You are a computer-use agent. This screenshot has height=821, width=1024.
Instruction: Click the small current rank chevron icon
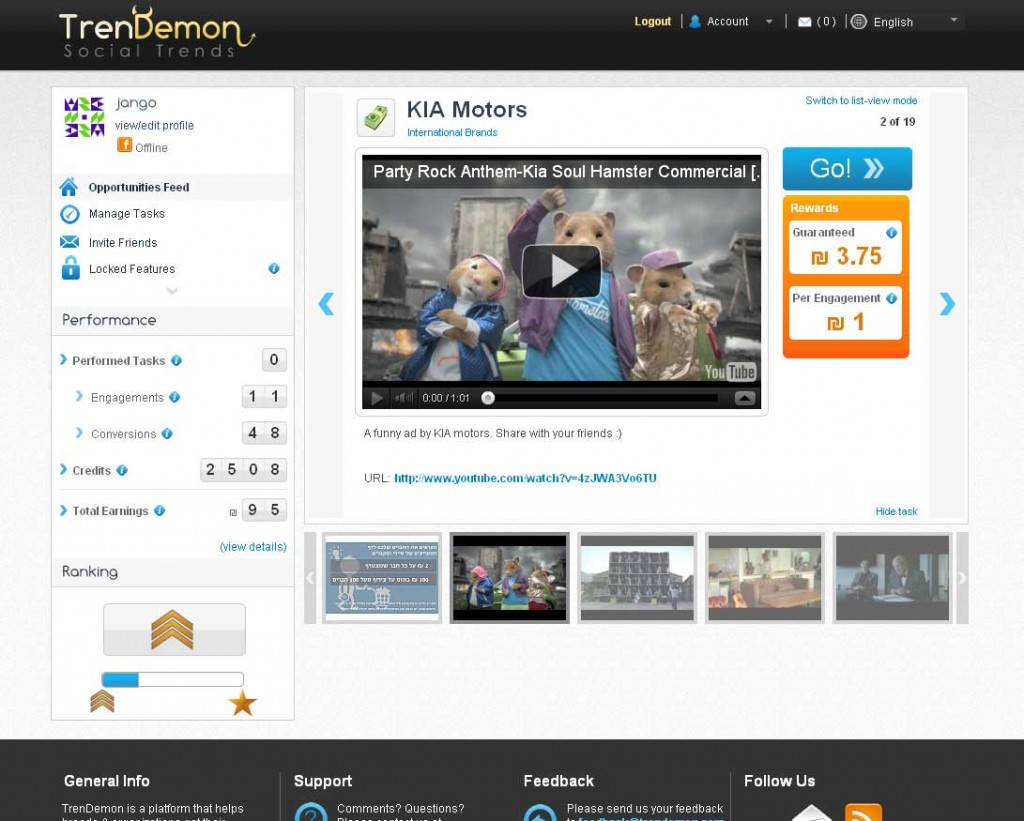(x=102, y=701)
